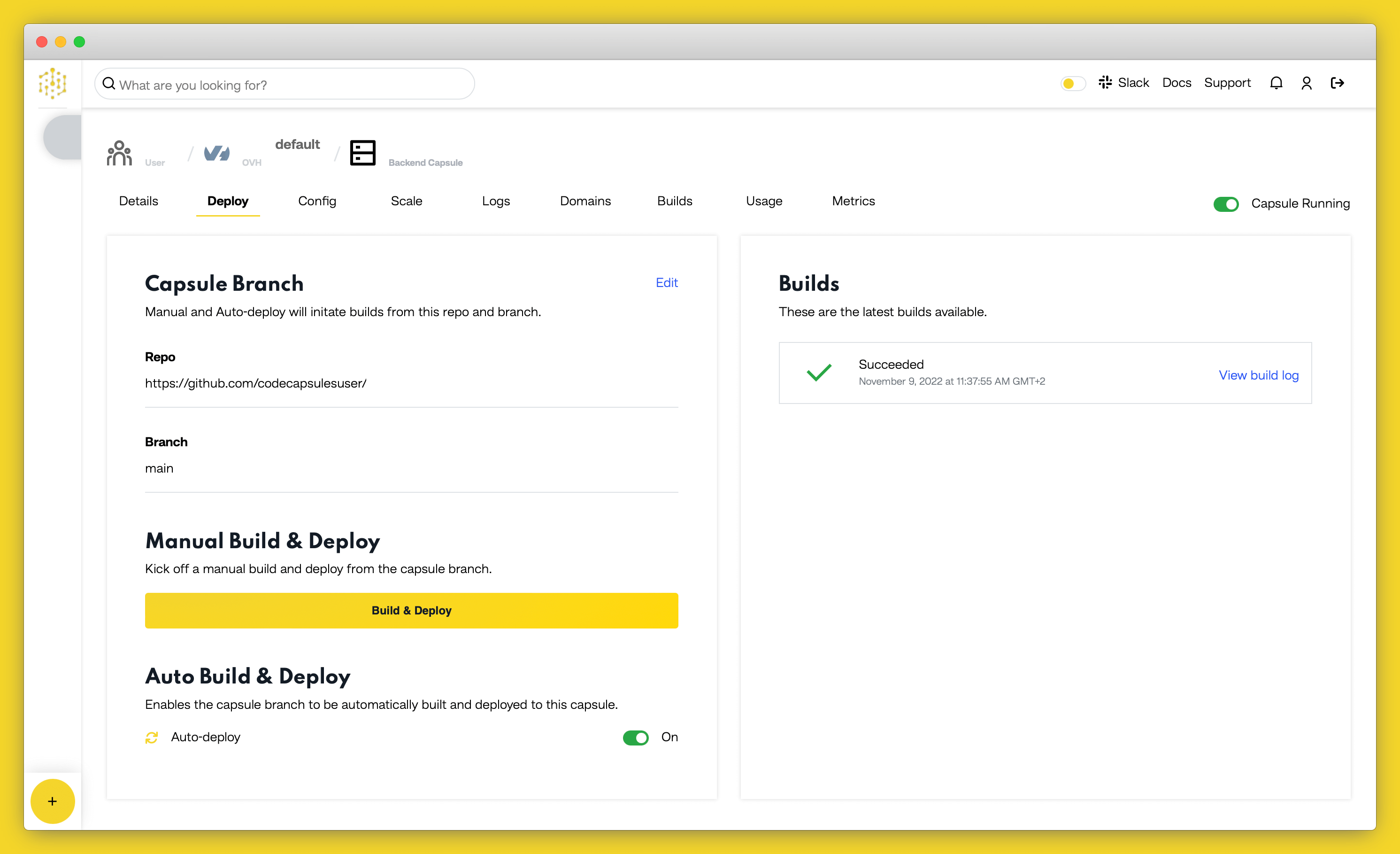Image resolution: width=1400 pixels, height=854 pixels.
Task: Open the Metrics tab
Action: [x=853, y=201]
